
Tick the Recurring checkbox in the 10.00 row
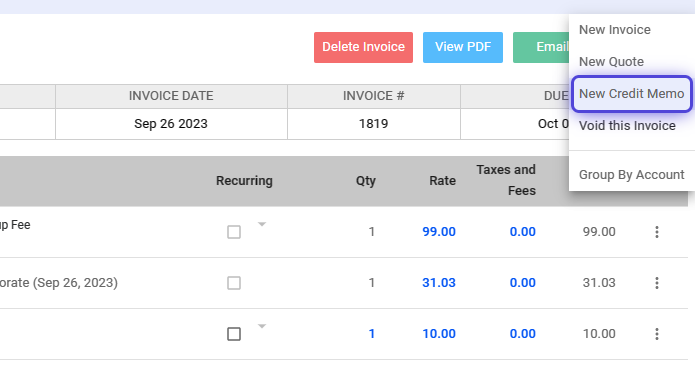coord(234,334)
